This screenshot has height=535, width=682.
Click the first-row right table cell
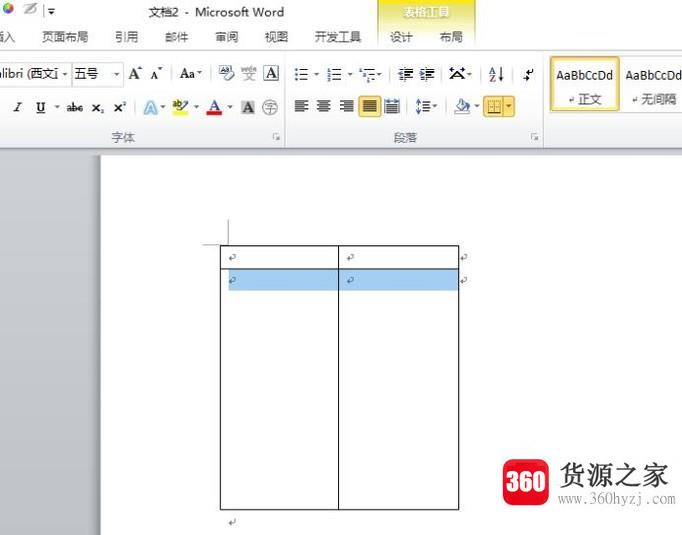click(x=398, y=257)
